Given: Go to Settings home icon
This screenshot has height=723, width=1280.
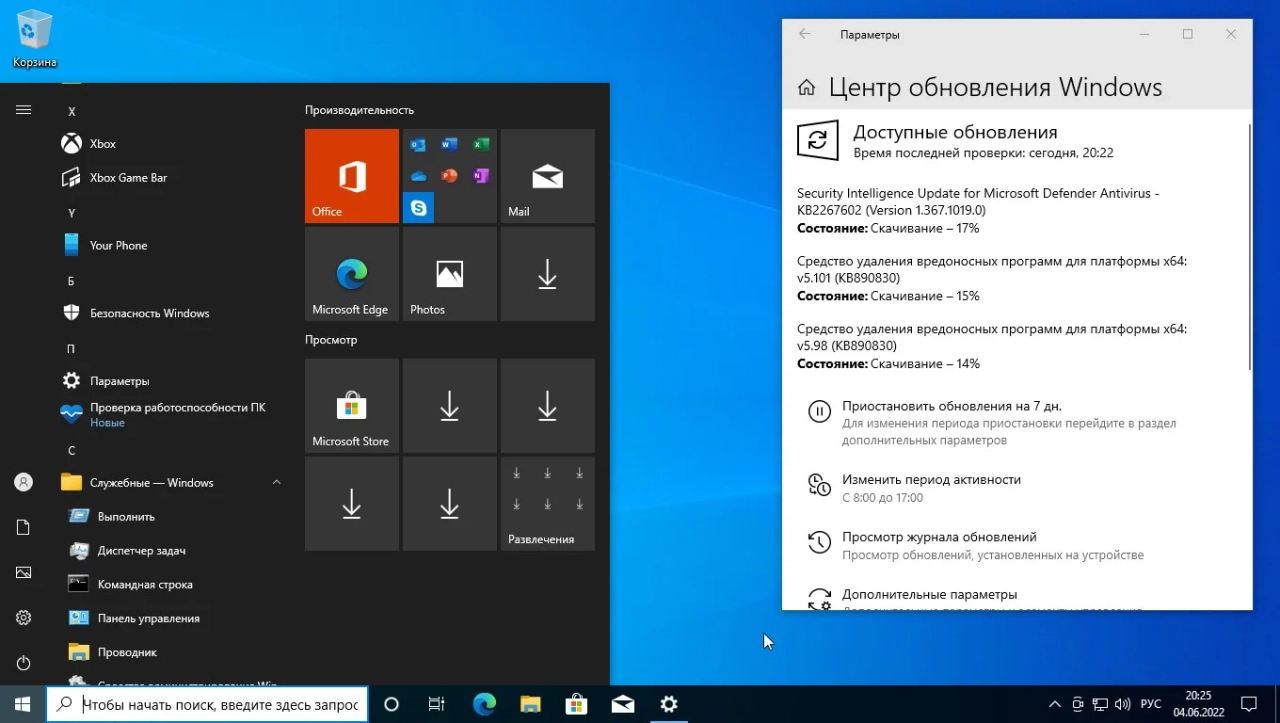Looking at the screenshot, I should click(806, 88).
